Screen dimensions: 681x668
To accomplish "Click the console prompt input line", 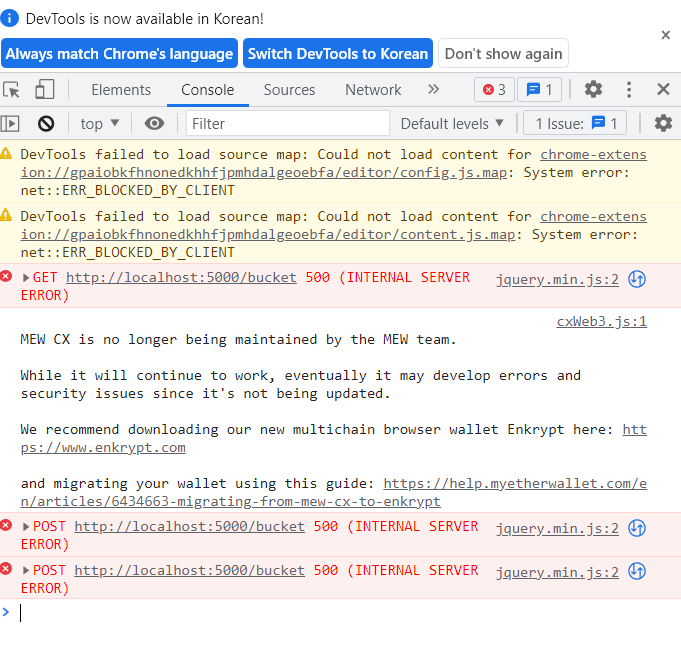I will tap(347, 613).
